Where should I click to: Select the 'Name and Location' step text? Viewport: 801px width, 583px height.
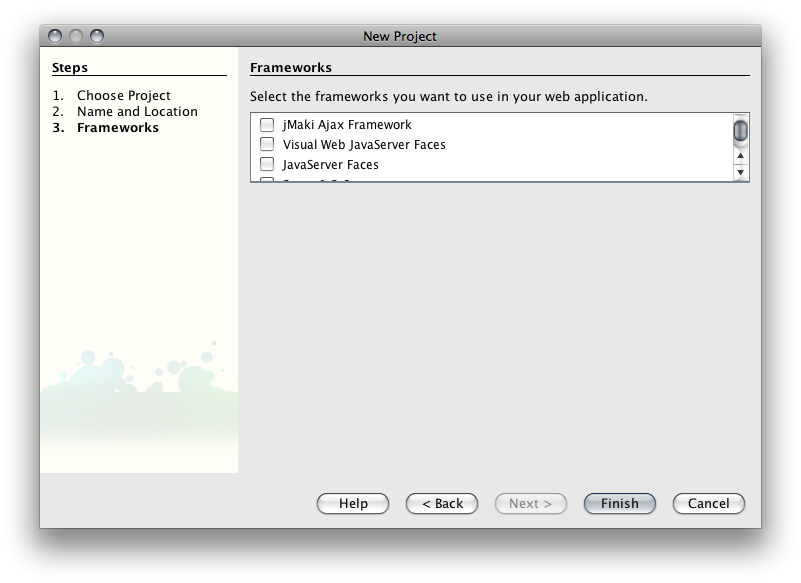[137, 111]
